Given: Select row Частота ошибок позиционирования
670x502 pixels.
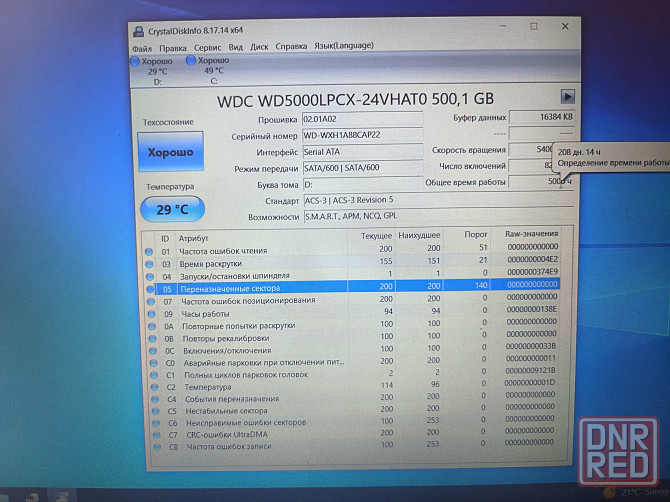Looking at the screenshot, I should [353, 299].
